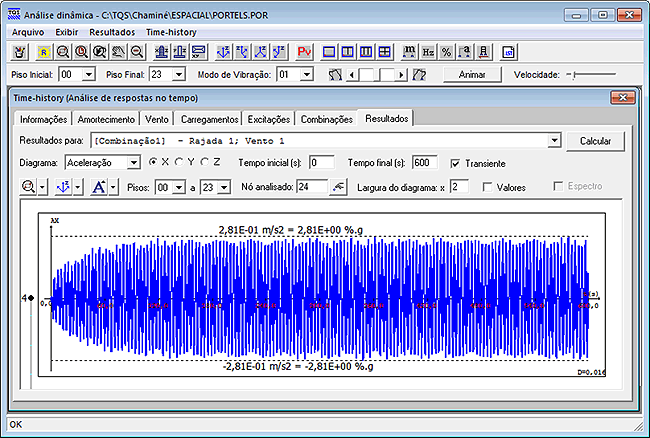The width and height of the screenshot is (650, 438).
Task: Click the zoom out magnifier icon
Action: pyautogui.click(x=137, y=52)
